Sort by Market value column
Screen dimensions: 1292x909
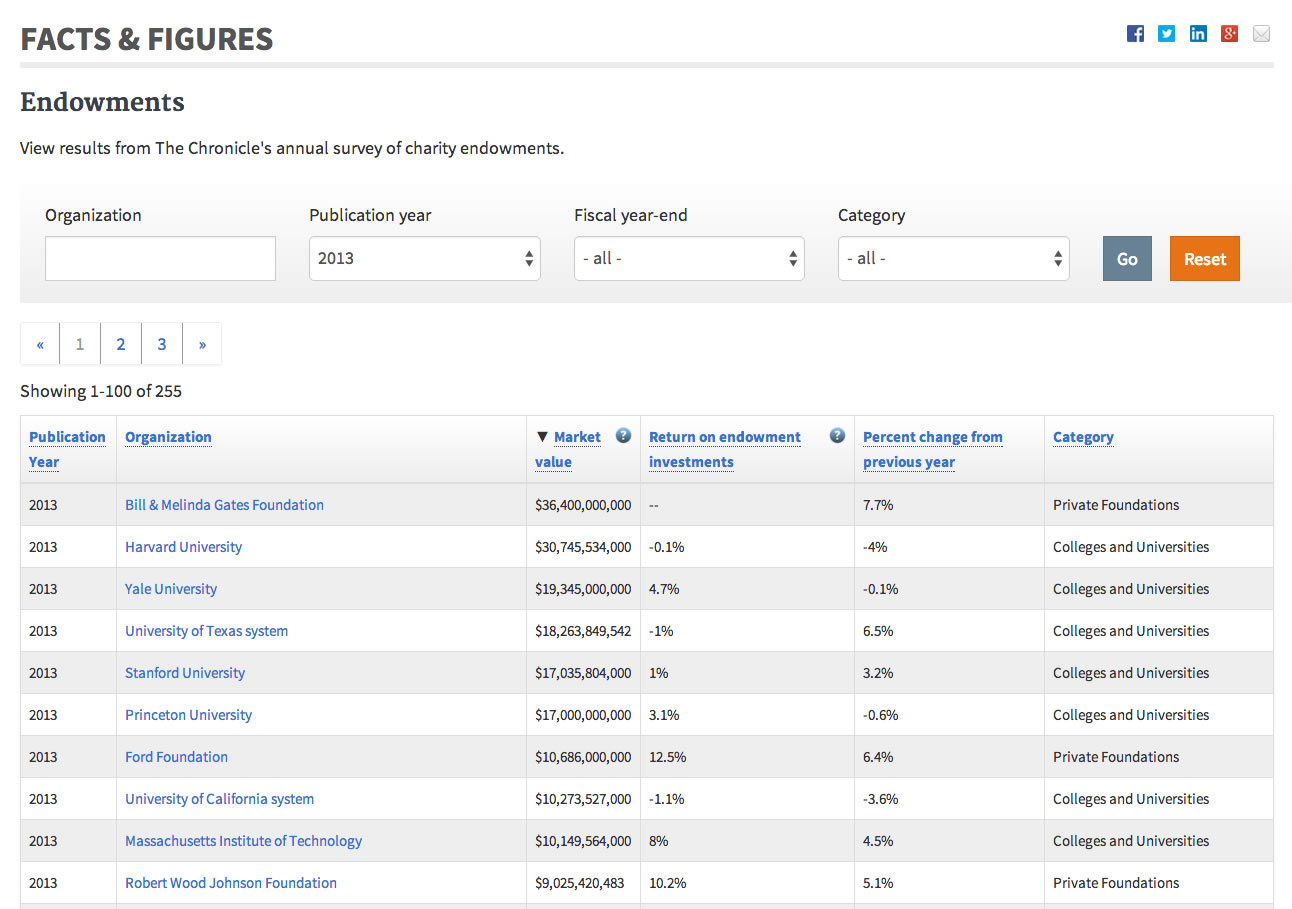(x=568, y=449)
